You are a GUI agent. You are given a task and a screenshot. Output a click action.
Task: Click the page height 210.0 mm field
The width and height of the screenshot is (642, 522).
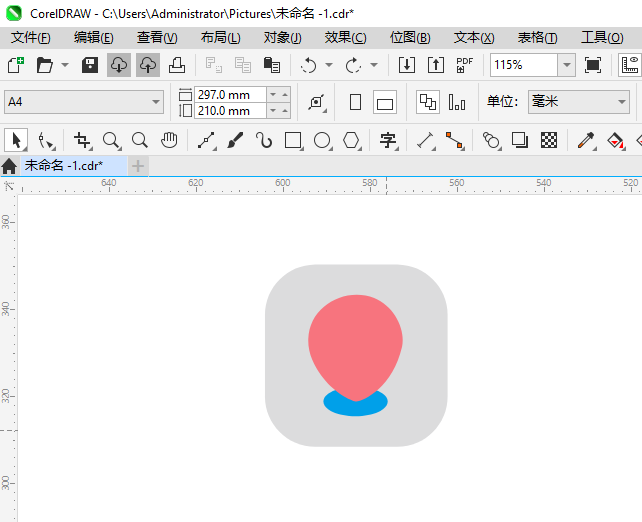pos(230,111)
